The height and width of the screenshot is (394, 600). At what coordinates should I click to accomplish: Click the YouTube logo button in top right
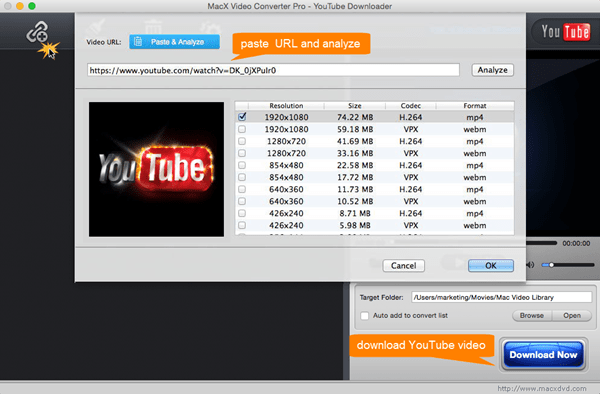[565, 32]
